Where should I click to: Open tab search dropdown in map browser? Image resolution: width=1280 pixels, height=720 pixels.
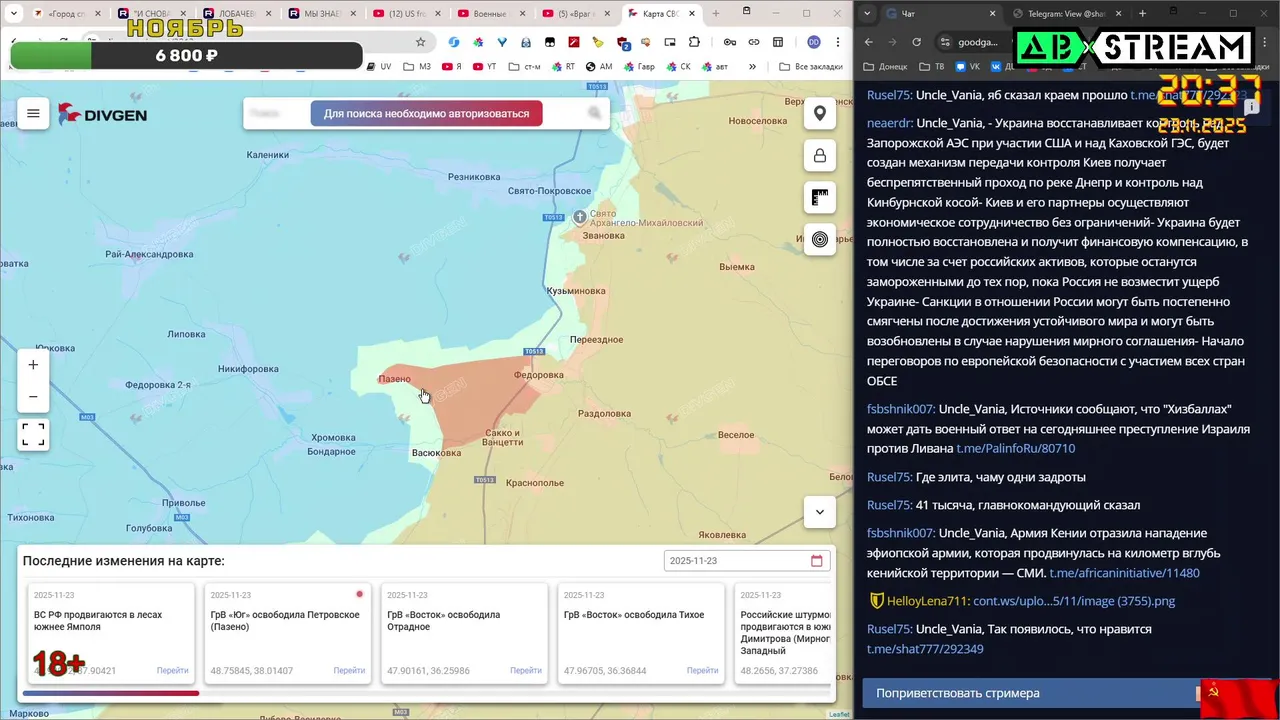click(13, 14)
